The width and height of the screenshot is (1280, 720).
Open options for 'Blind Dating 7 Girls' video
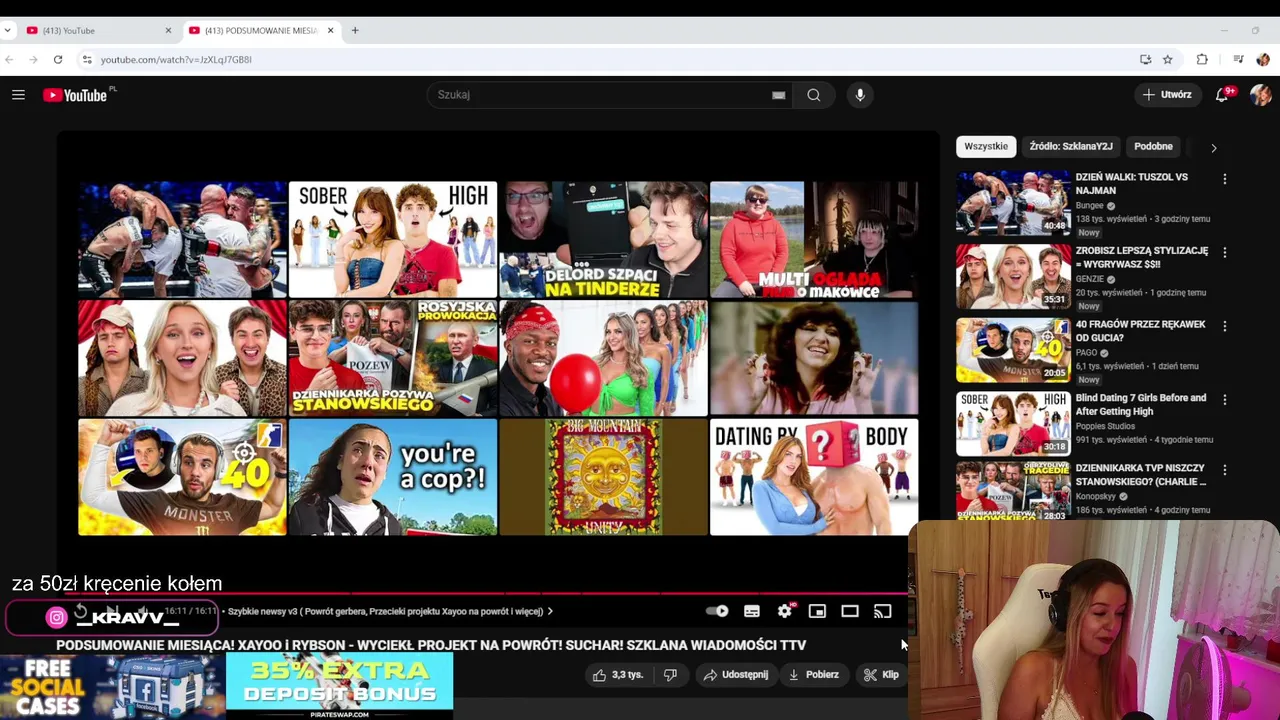[1225, 400]
